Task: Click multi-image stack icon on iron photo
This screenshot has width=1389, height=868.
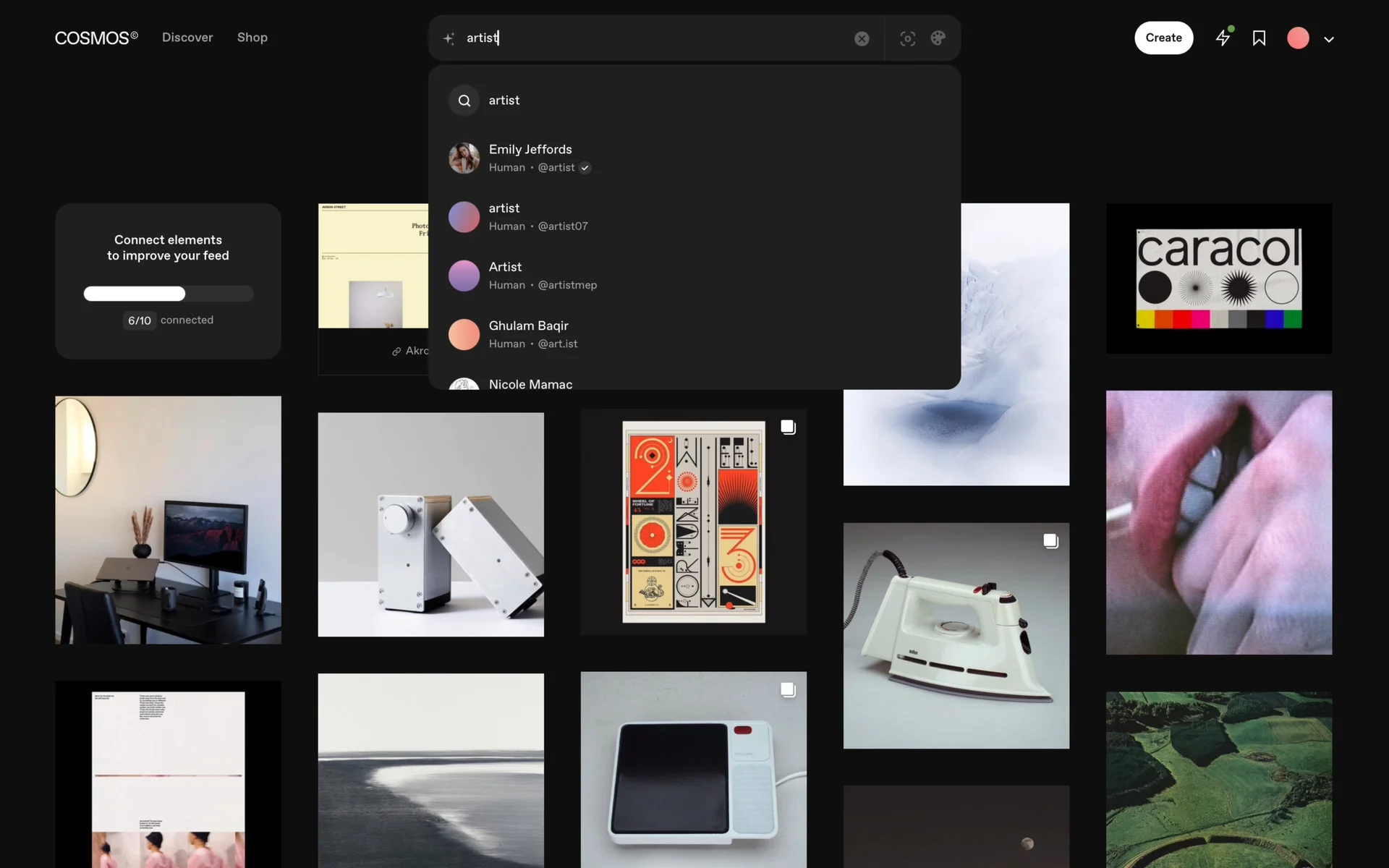Action: point(1050,541)
